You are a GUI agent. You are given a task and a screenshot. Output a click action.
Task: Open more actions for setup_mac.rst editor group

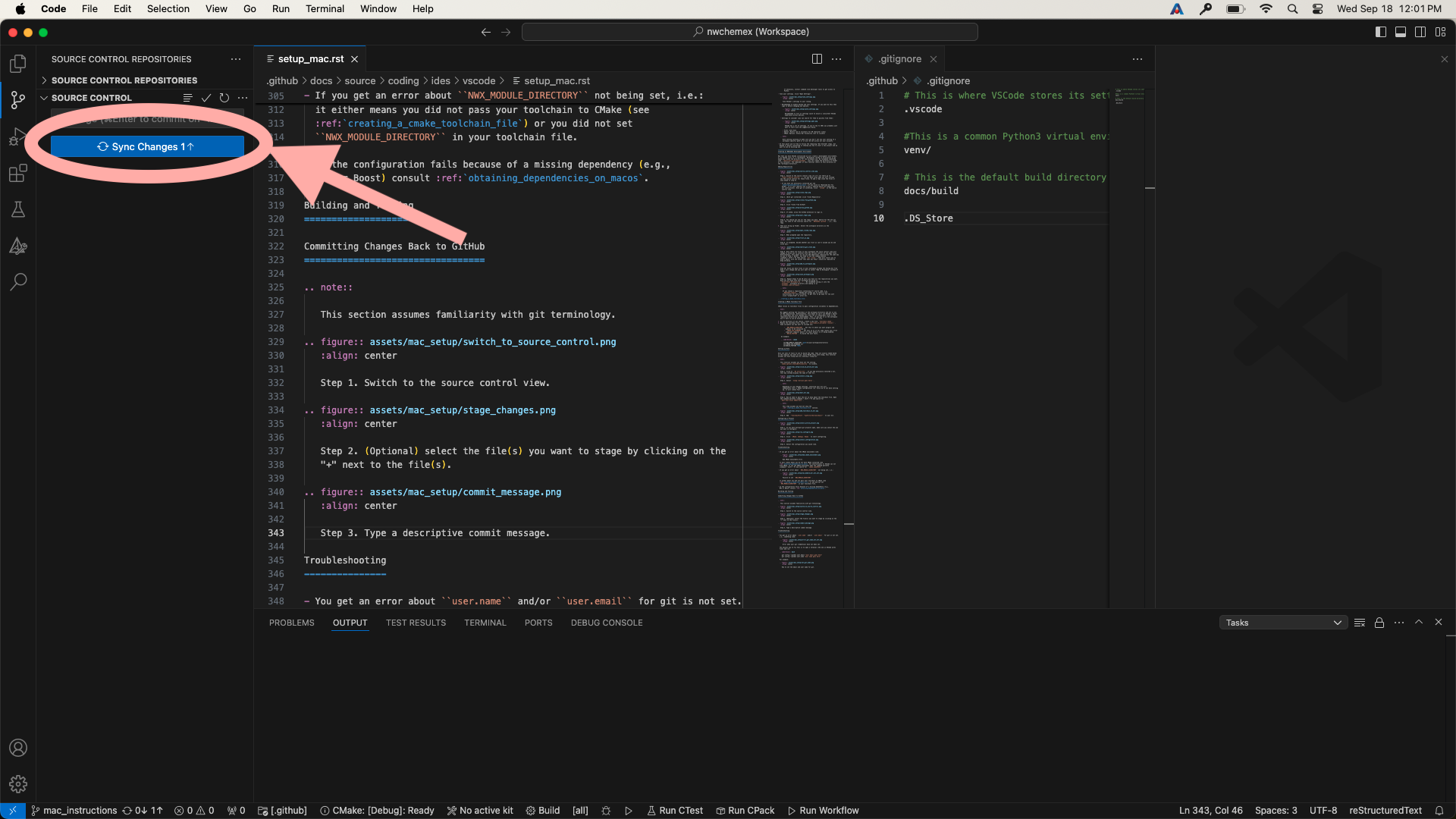(836, 59)
